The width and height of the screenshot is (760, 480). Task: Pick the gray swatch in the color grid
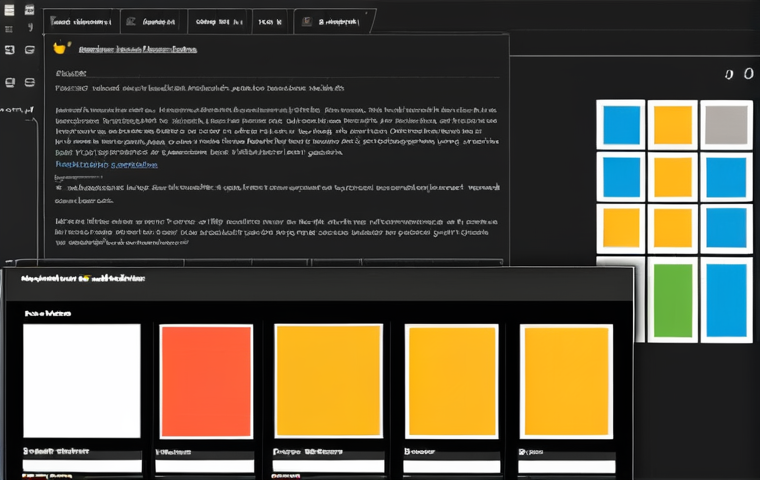726,125
